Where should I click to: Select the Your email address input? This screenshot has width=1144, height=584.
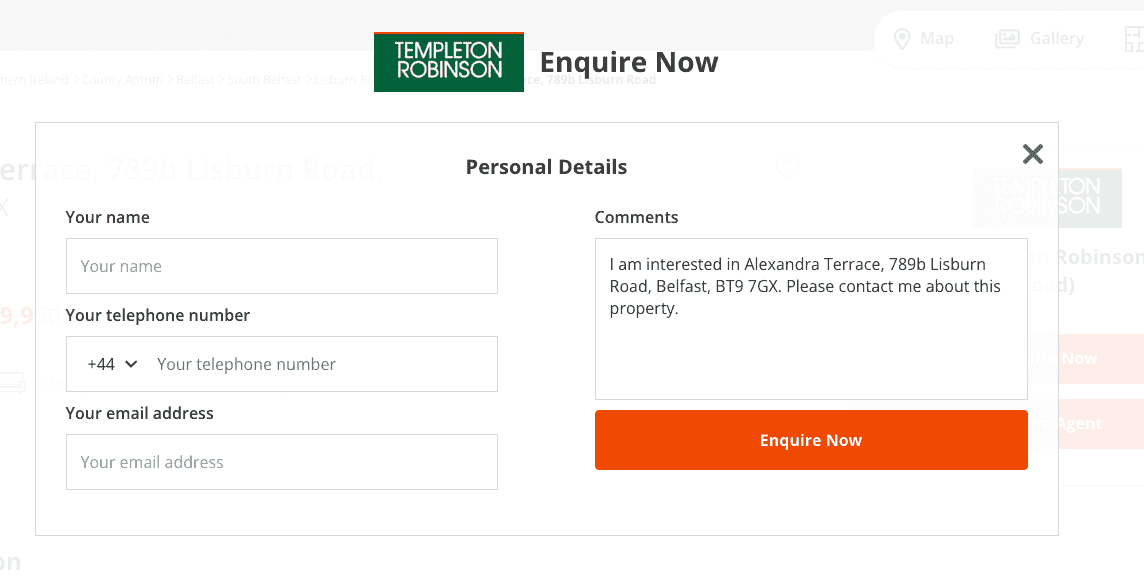point(282,462)
